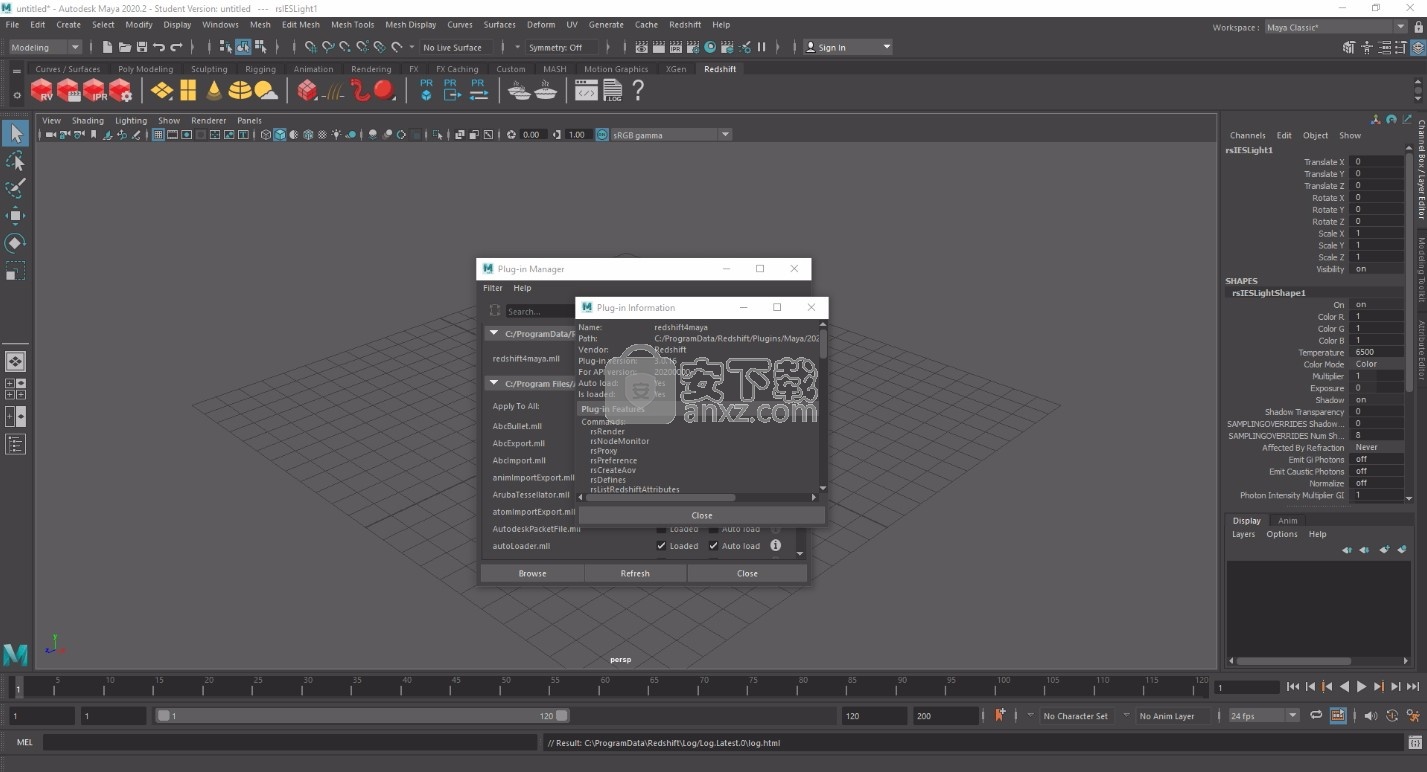Viewport: 1427px width, 772px height.
Task: Open Mesh Tools menu
Action: tap(352, 24)
